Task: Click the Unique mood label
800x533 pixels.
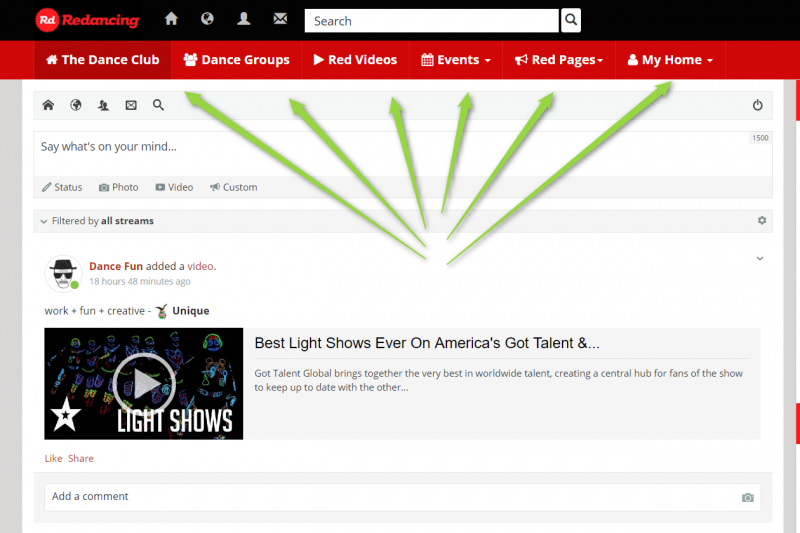Action: click(190, 311)
